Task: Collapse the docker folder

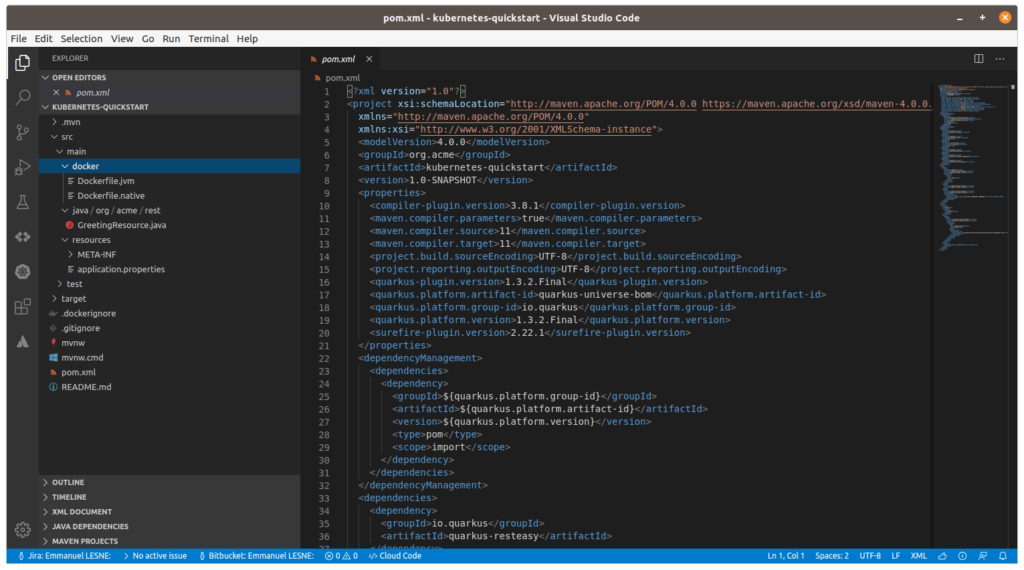Action: 170,166
